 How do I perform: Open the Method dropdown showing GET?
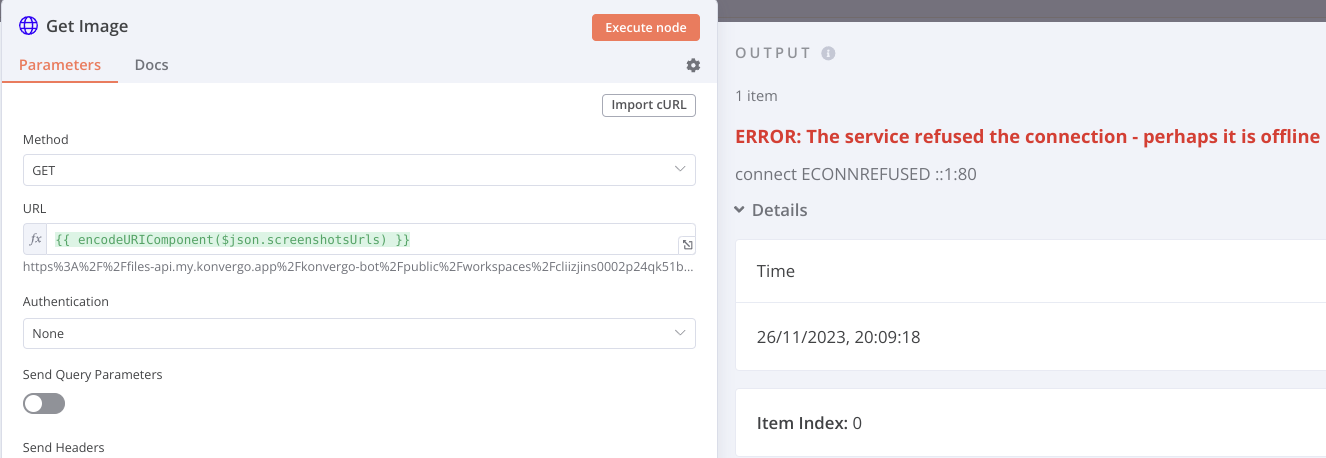[x=359, y=170]
